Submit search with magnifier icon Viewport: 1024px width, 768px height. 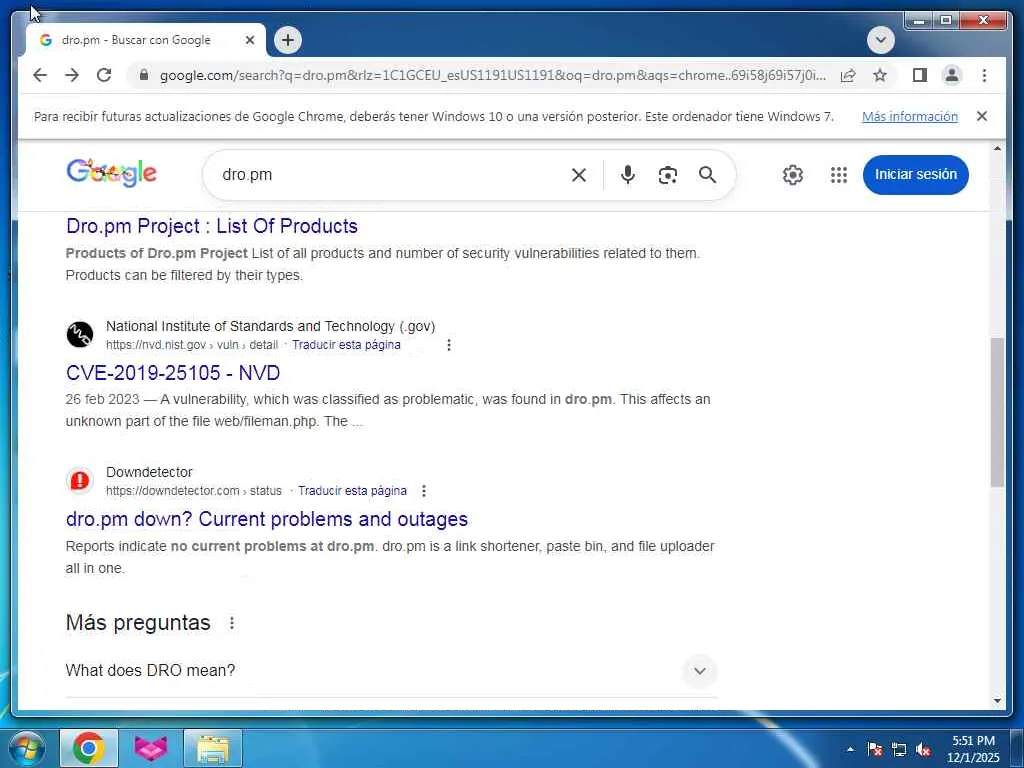[x=707, y=175]
